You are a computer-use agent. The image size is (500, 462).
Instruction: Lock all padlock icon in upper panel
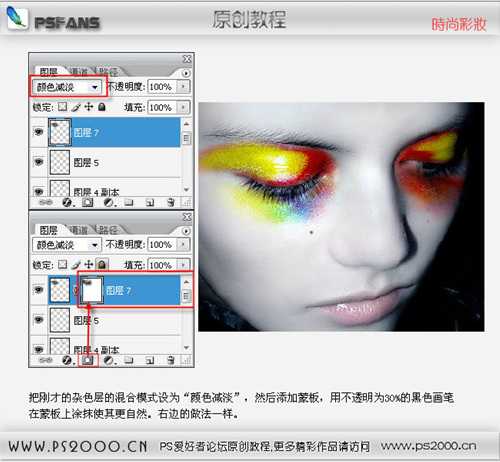pos(102,107)
